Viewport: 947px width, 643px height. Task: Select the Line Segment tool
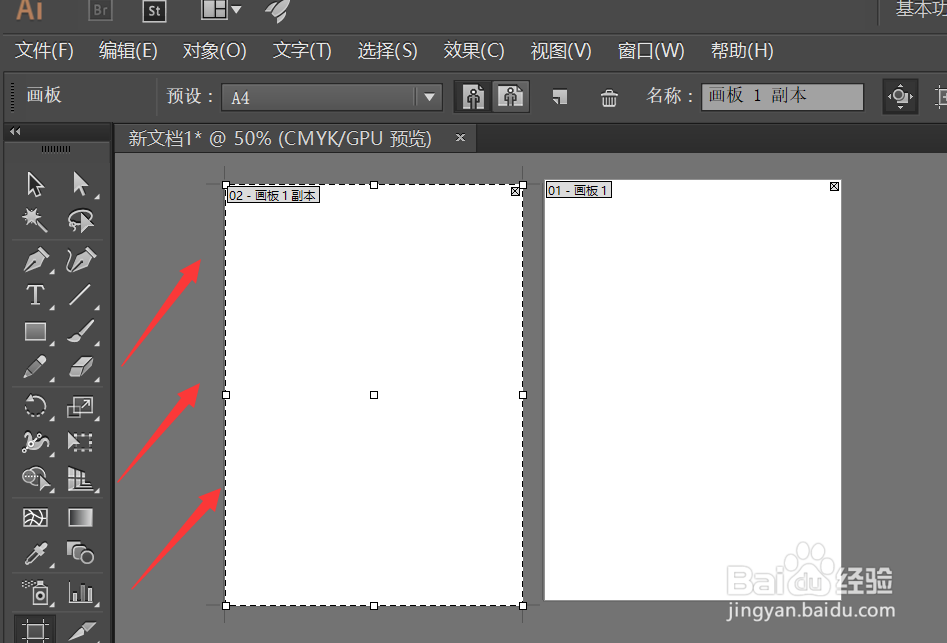coord(80,295)
